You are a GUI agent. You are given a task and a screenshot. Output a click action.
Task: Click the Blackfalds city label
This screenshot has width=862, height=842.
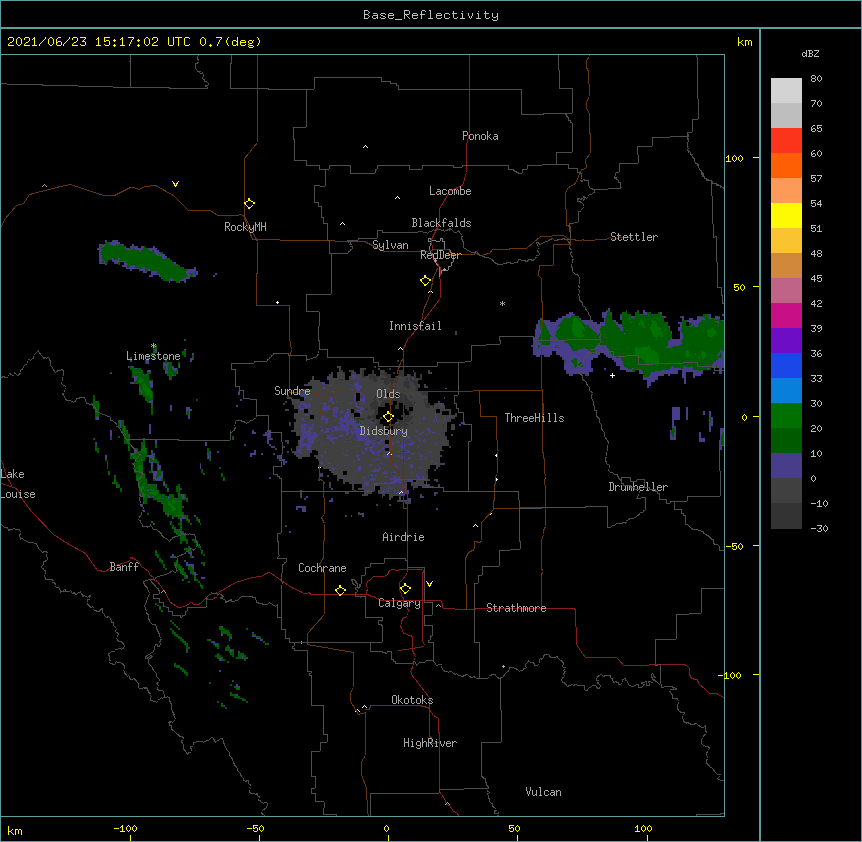click(441, 223)
